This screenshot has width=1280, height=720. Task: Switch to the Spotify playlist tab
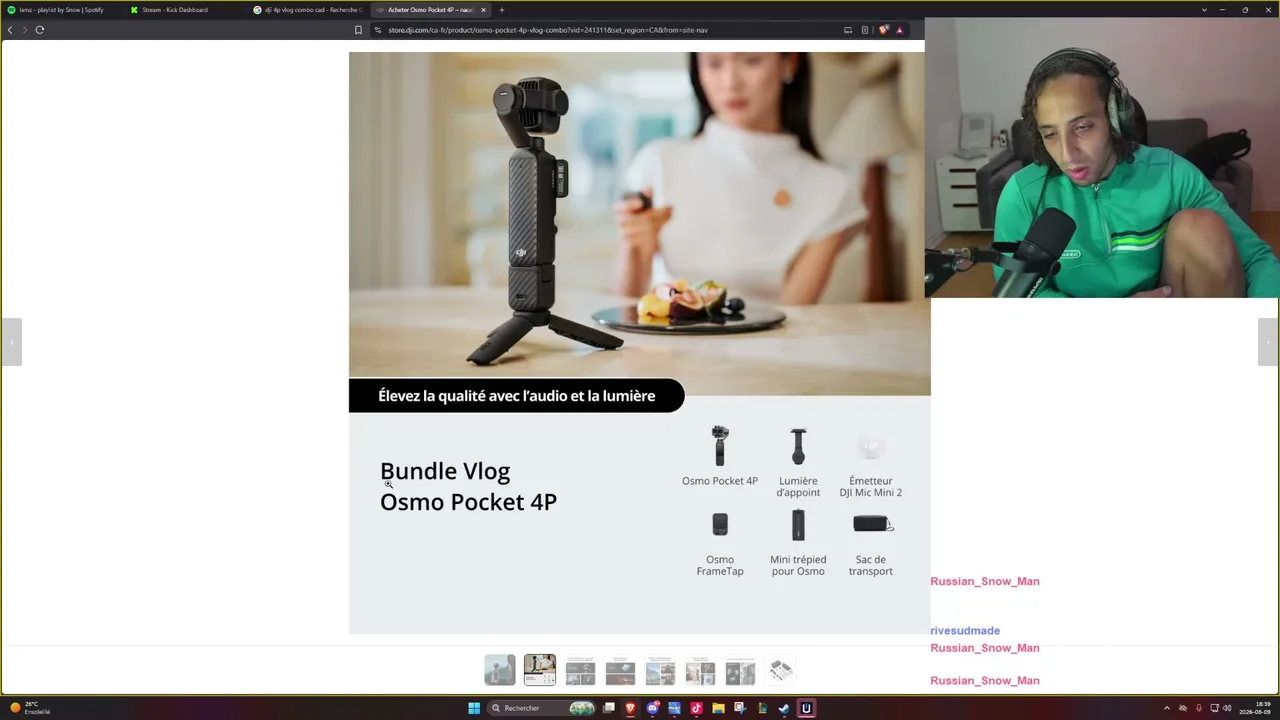click(62, 10)
